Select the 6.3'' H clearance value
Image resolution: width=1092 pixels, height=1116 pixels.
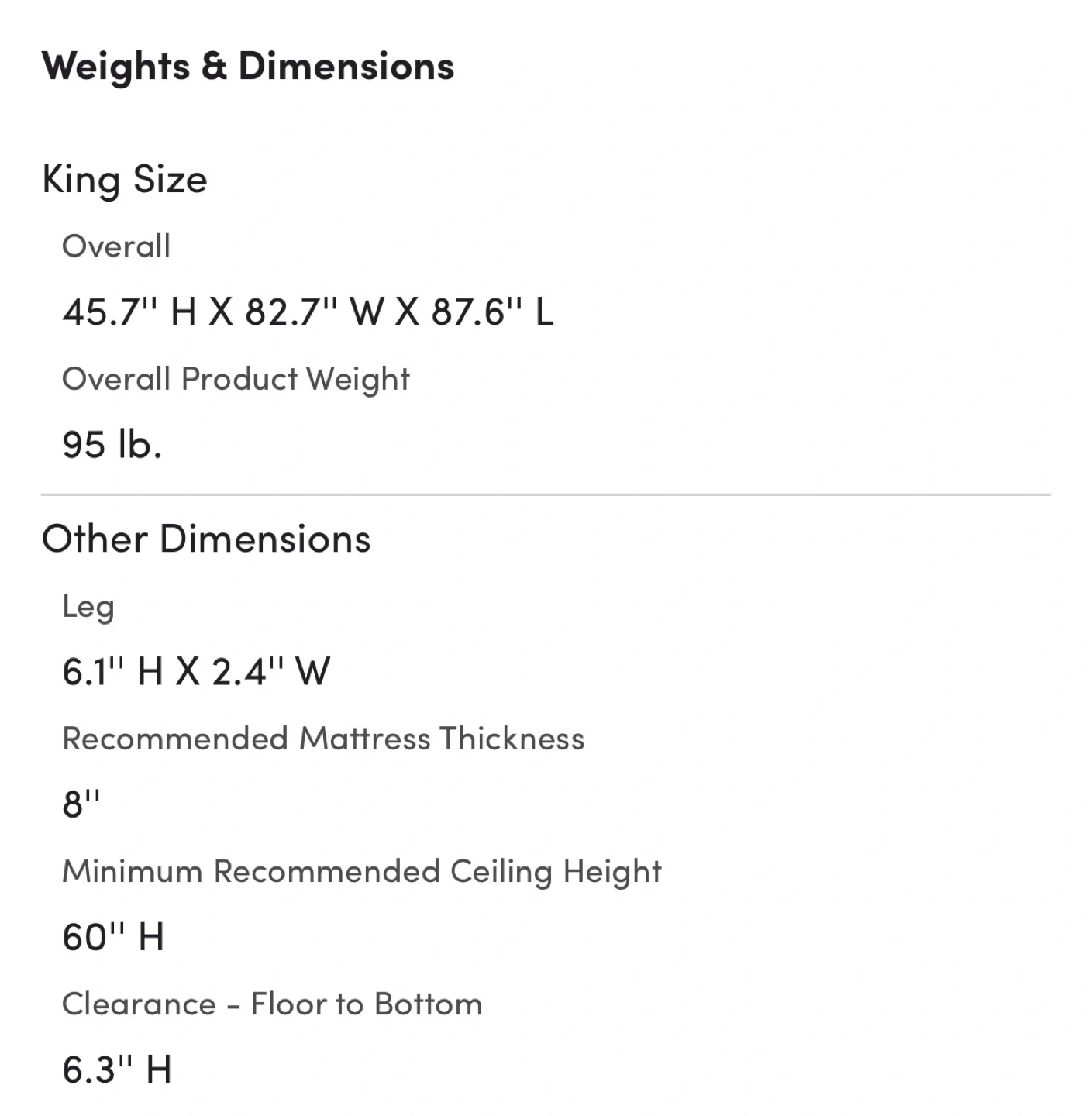[x=116, y=1070]
